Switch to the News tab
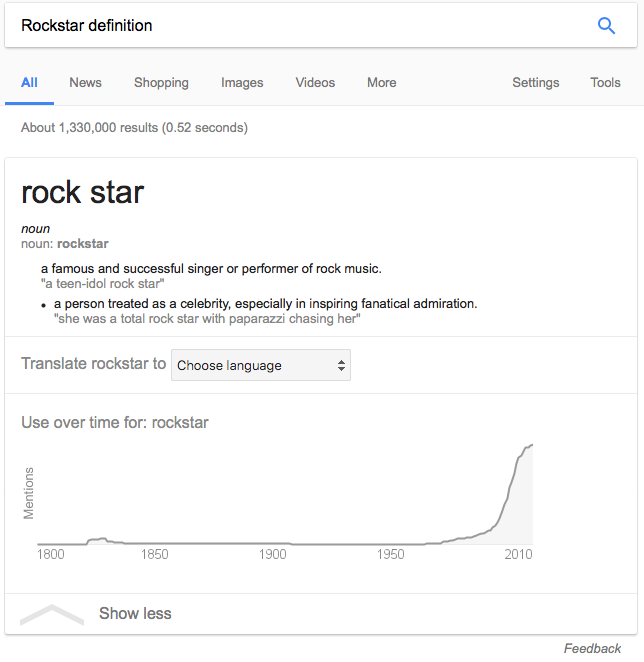The image size is (644, 662). click(85, 83)
